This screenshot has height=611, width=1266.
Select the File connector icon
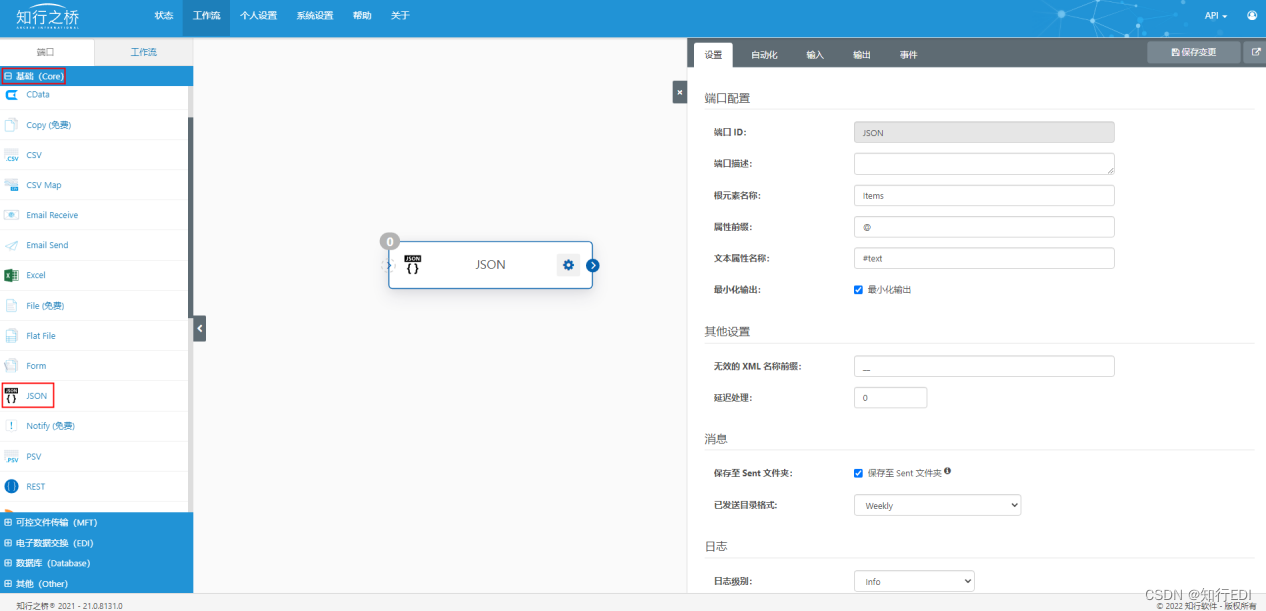click(x=12, y=305)
